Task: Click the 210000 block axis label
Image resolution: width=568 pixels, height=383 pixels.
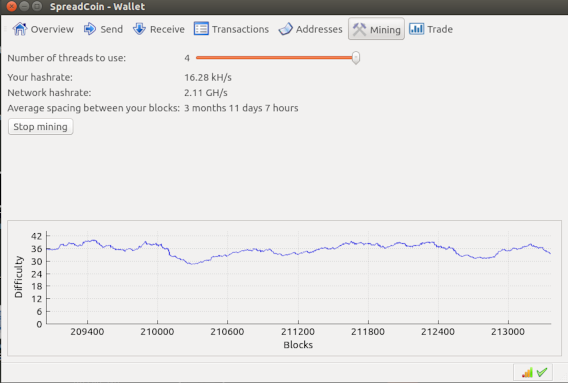Action: 157,332
